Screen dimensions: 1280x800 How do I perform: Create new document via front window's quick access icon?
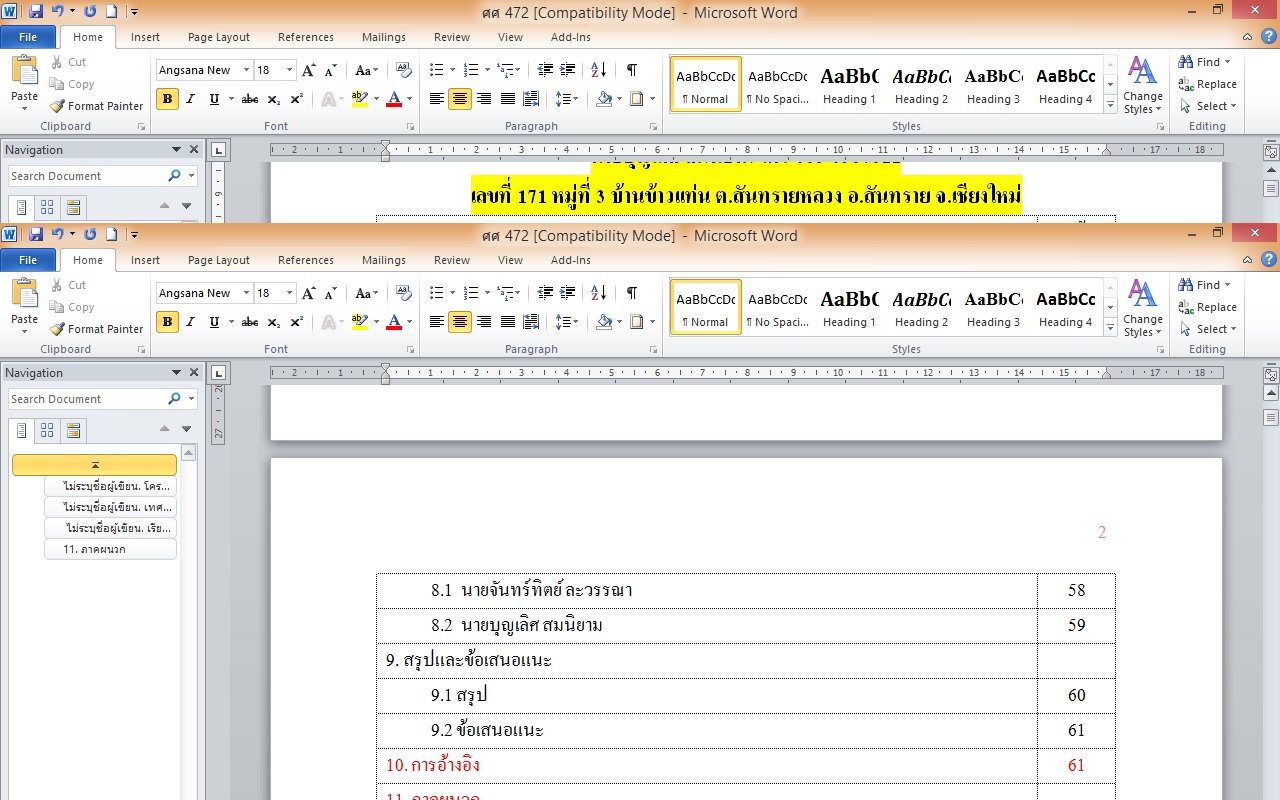(112, 234)
